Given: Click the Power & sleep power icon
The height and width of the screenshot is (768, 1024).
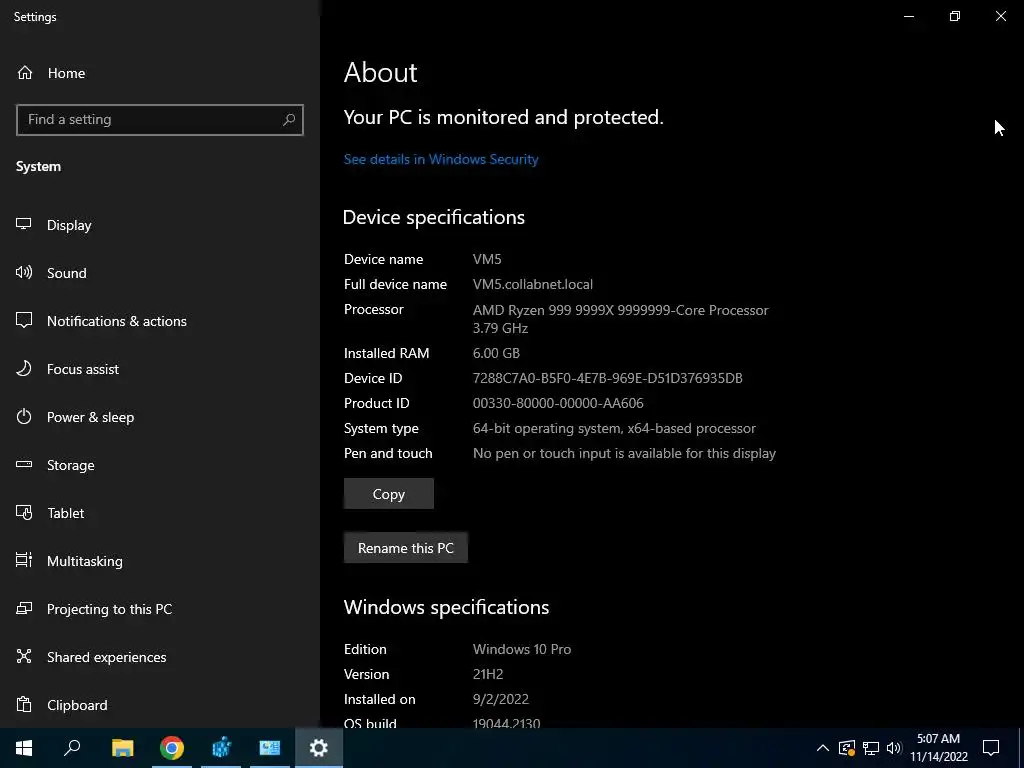Looking at the screenshot, I should coord(24,416).
